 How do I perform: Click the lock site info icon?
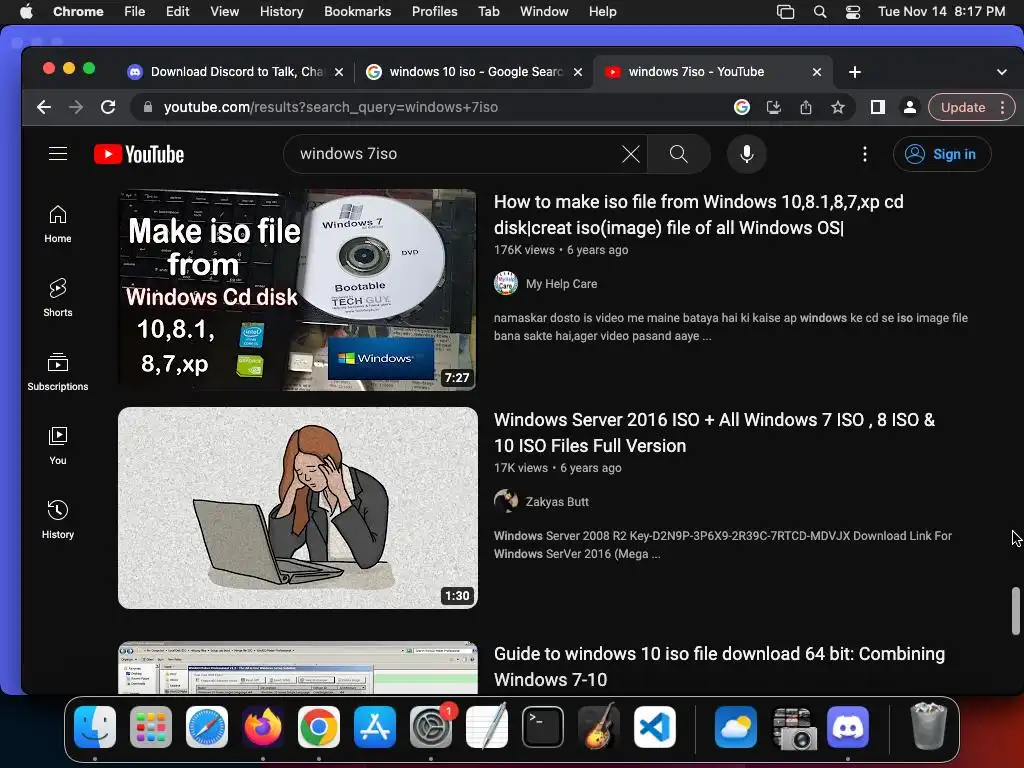point(148,107)
